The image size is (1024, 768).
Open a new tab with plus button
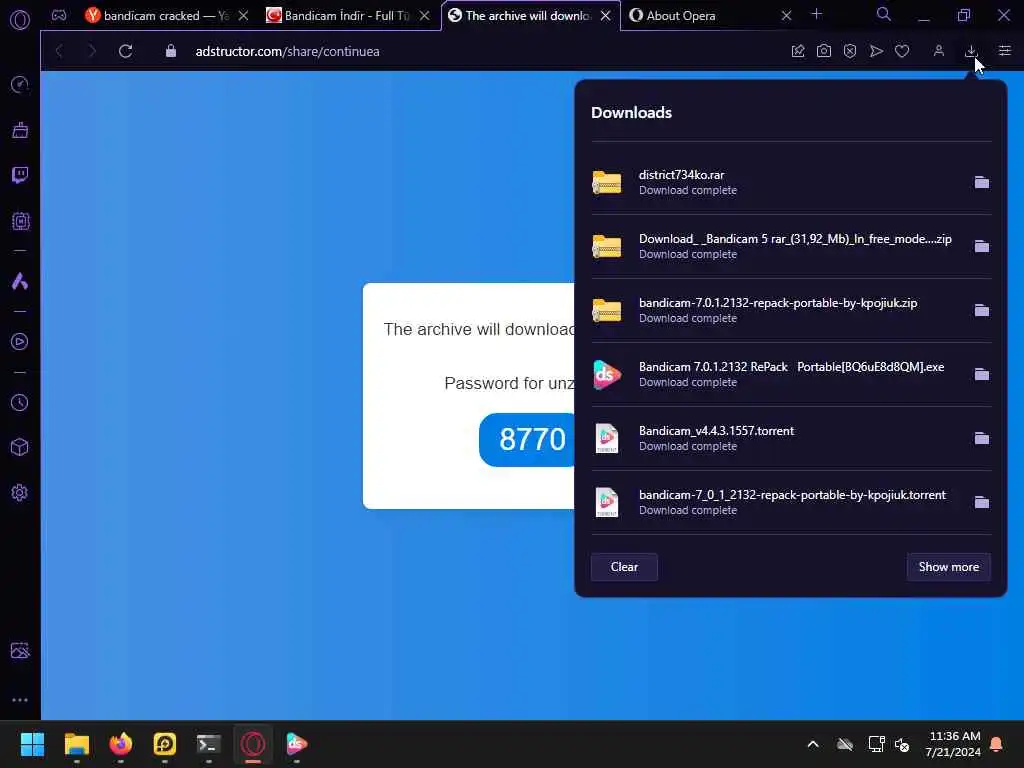pyautogui.click(x=816, y=14)
